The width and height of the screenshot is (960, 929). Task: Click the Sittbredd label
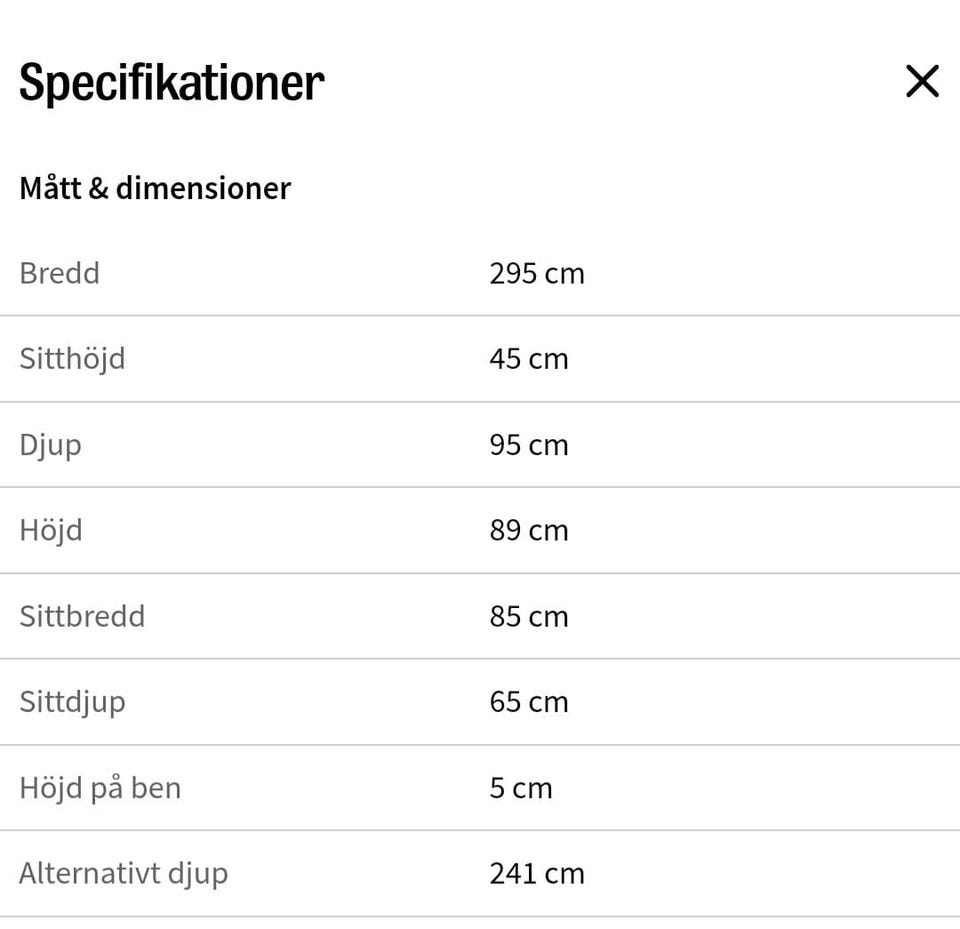(x=82, y=616)
